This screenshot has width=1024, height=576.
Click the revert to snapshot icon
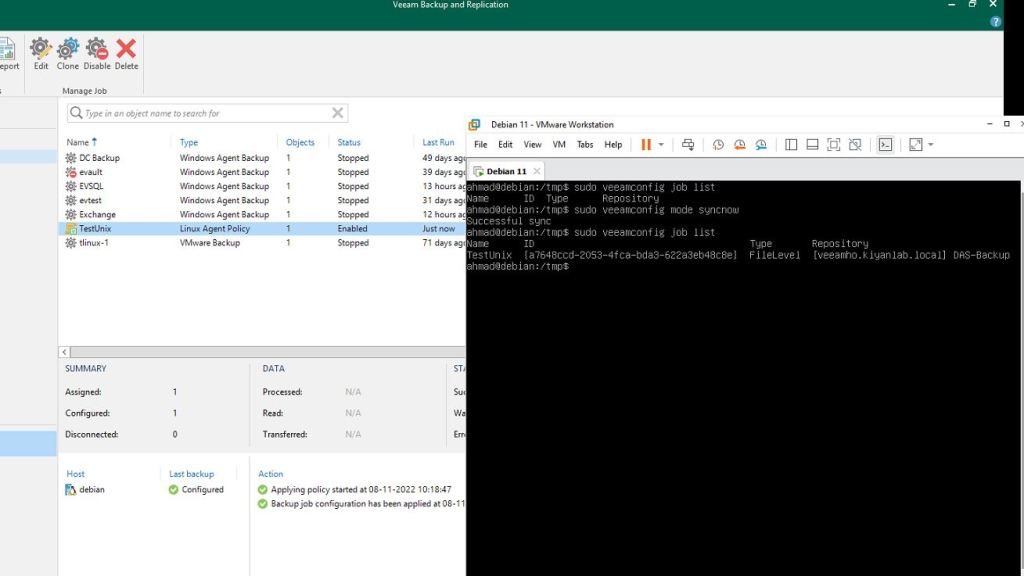[740, 145]
